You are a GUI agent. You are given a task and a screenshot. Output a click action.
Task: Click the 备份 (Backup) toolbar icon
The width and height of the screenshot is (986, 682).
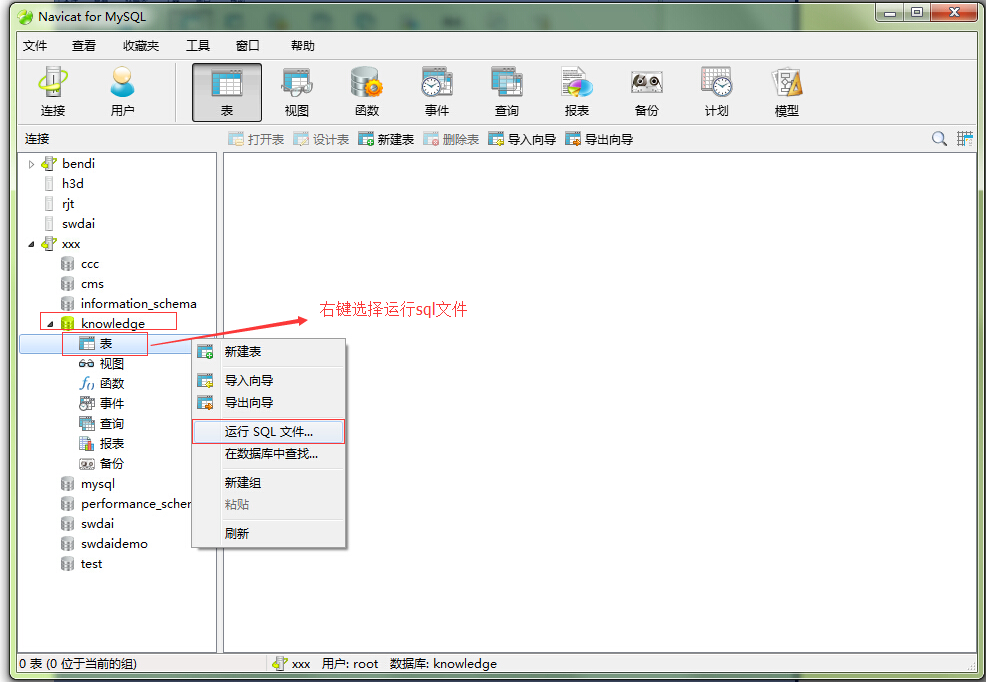click(646, 92)
